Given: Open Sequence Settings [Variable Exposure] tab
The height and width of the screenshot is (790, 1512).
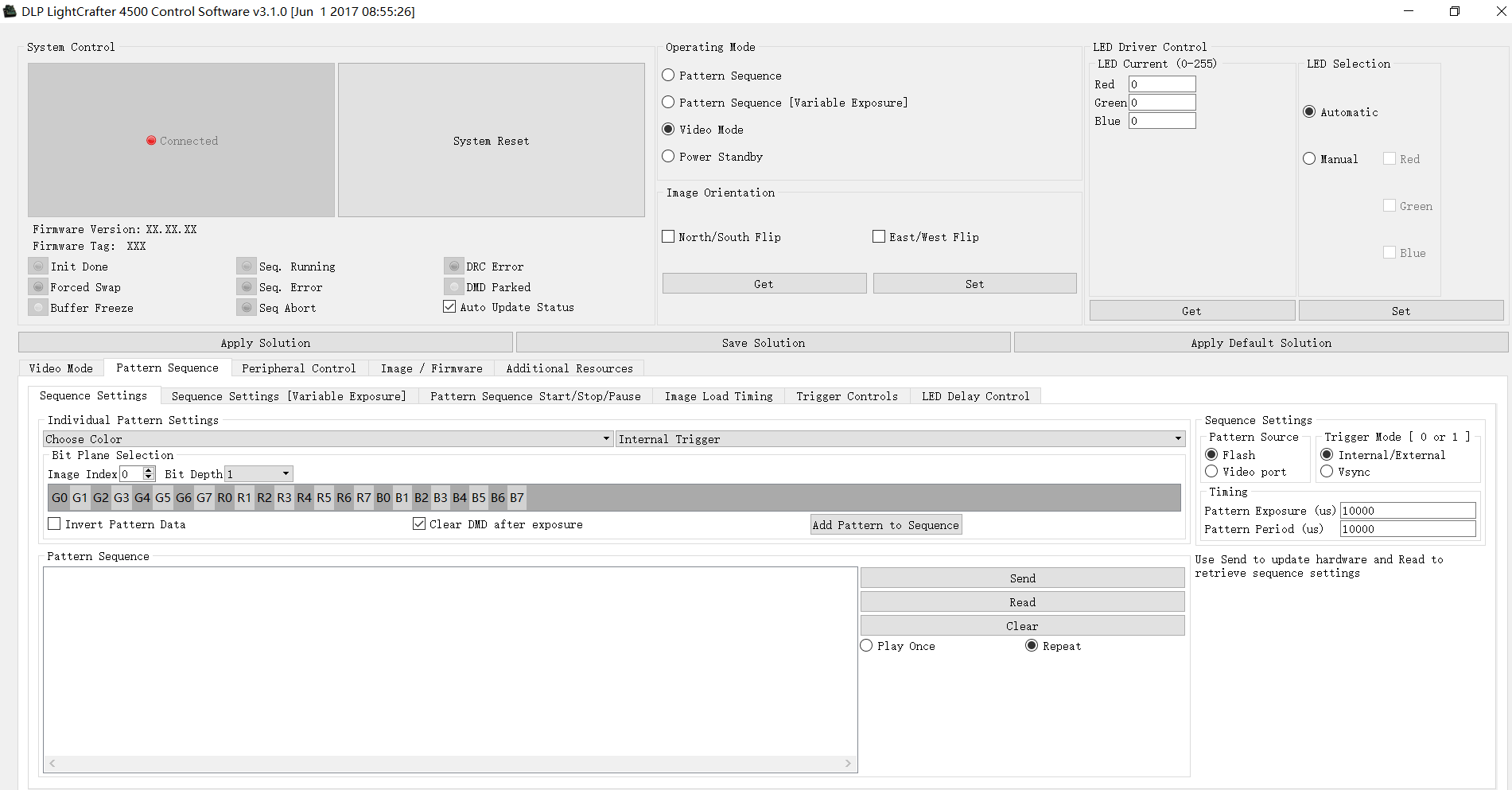Looking at the screenshot, I should (289, 396).
